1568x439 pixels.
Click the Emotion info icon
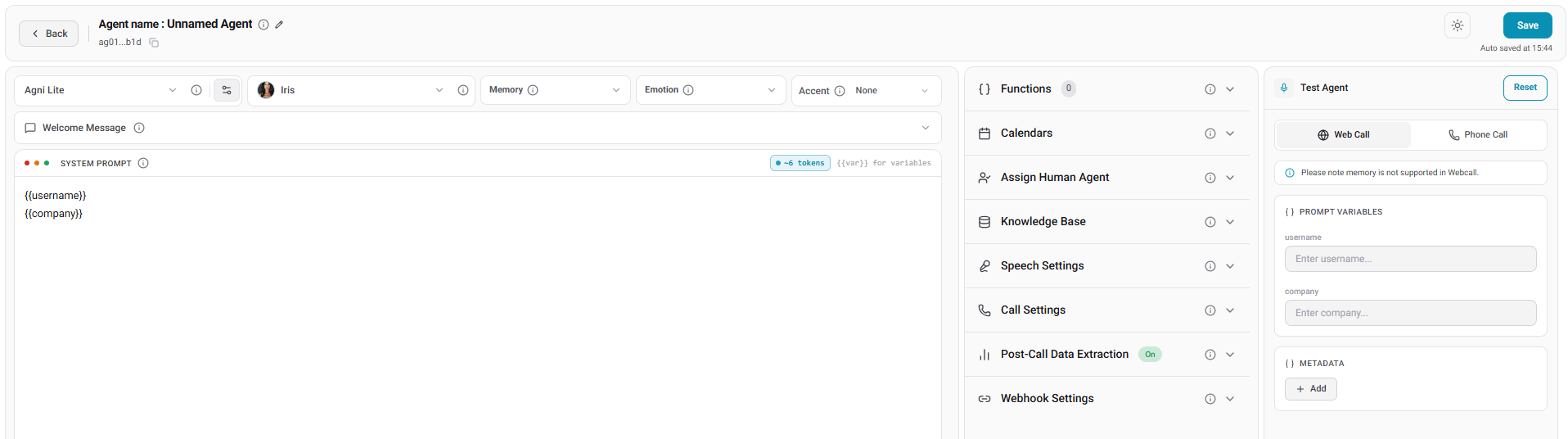(x=688, y=90)
